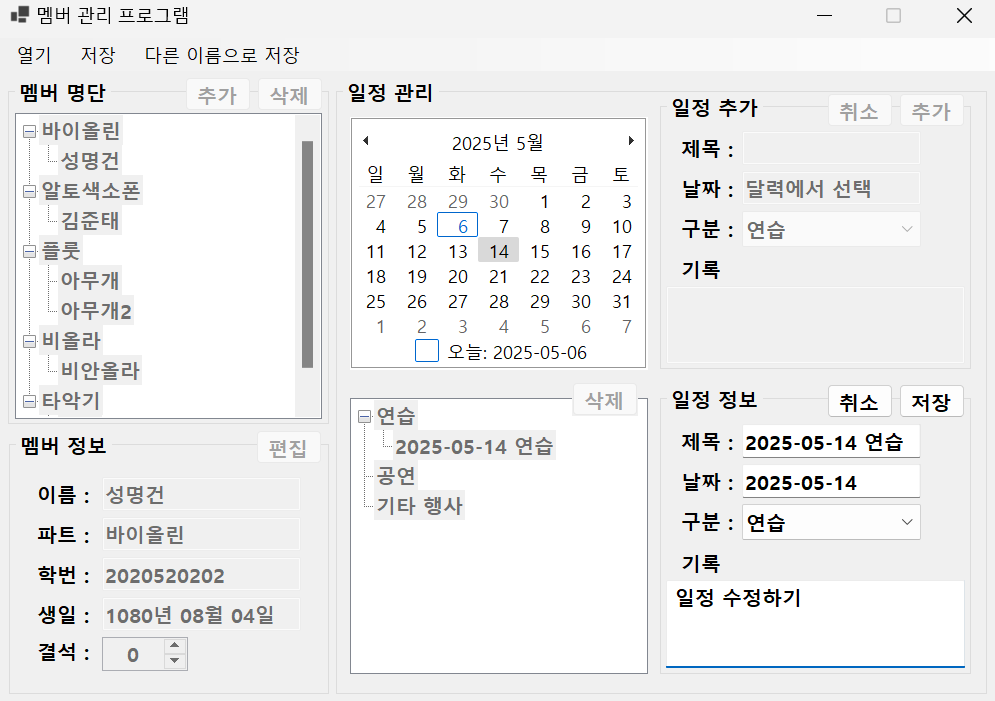Open 구분 dropdown in 일정 정보
The height and width of the screenshot is (701, 995).
(x=831, y=522)
